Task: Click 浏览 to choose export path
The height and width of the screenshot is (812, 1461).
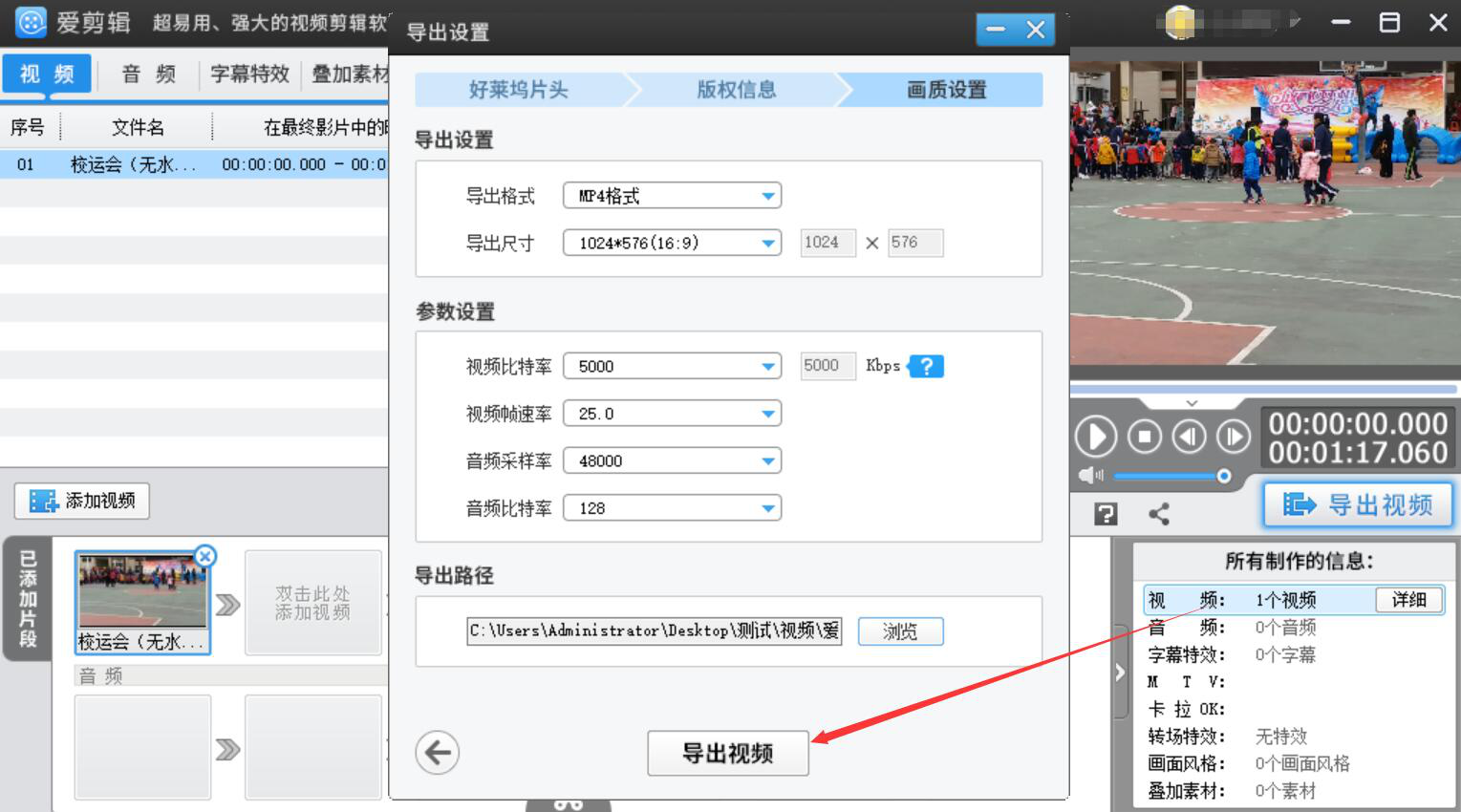Action: [900, 631]
